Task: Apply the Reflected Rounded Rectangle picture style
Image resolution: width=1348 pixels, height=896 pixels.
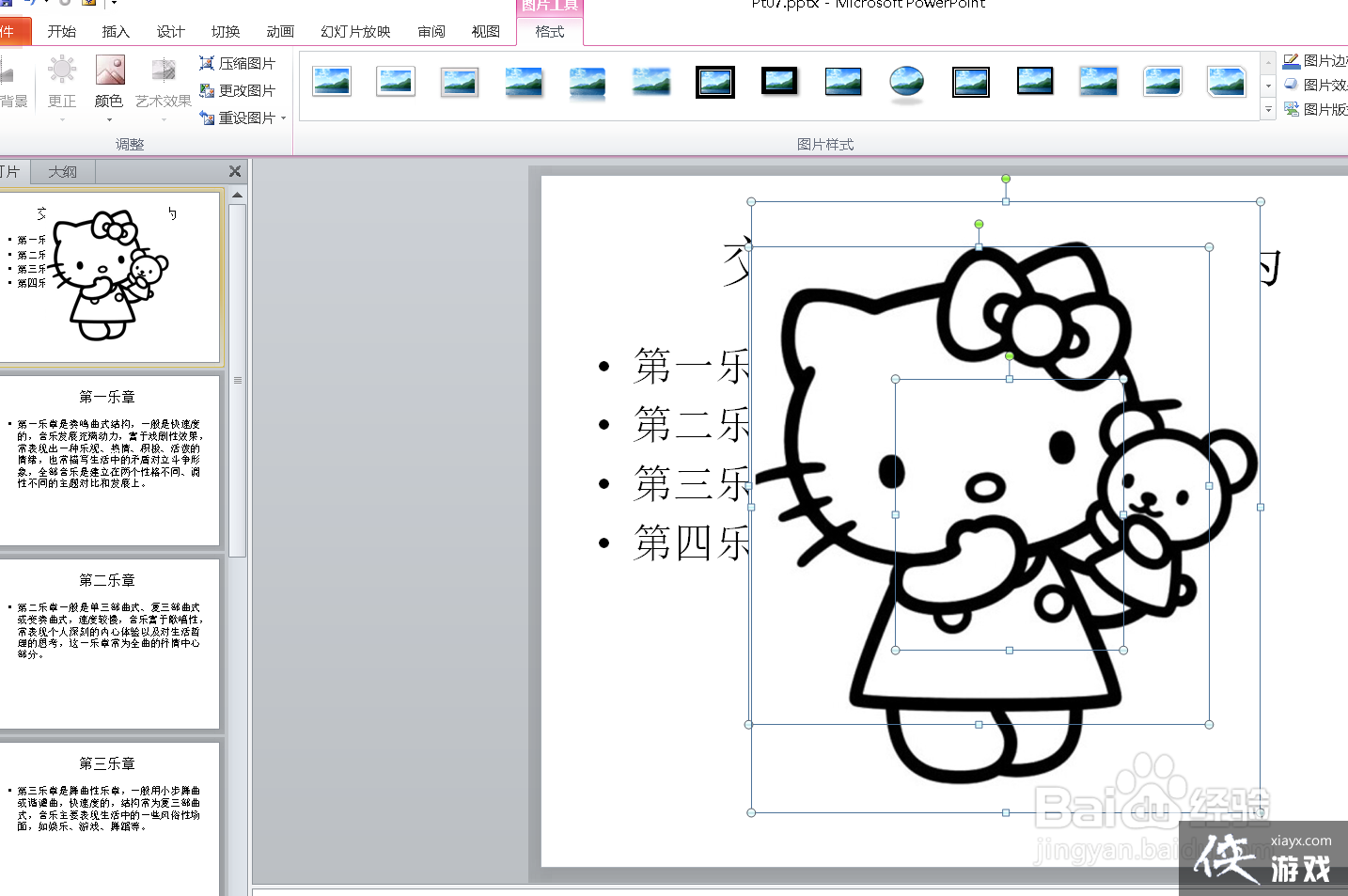Action: [588, 83]
